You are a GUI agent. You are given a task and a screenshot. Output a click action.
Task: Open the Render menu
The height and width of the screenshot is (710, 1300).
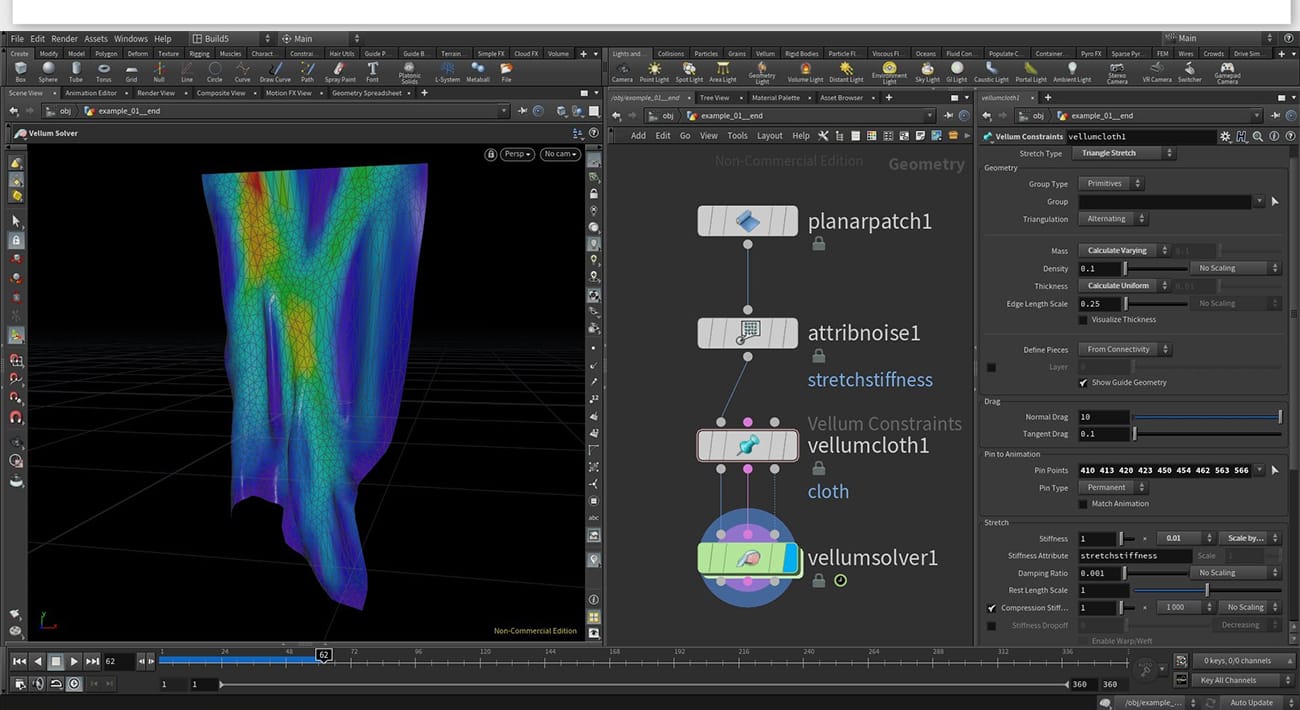tap(64, 38)
